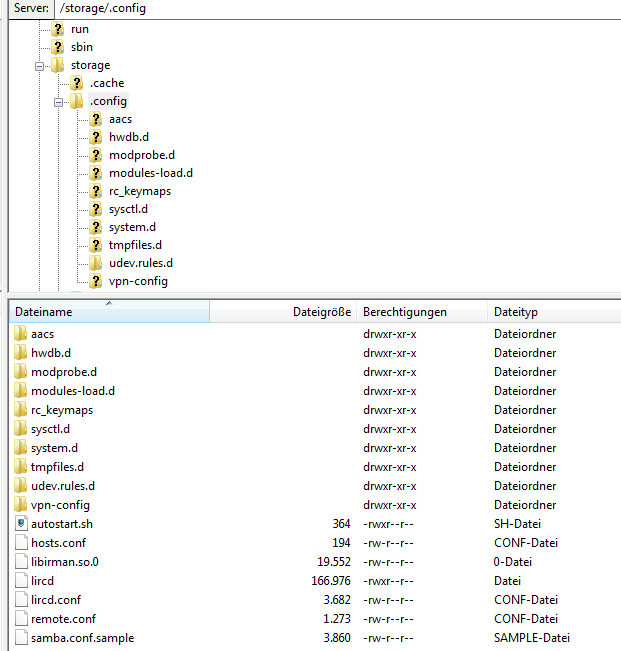Select the .config folder in tree
The height and width of the screenshot is (651, 621).
click(108, 101)
